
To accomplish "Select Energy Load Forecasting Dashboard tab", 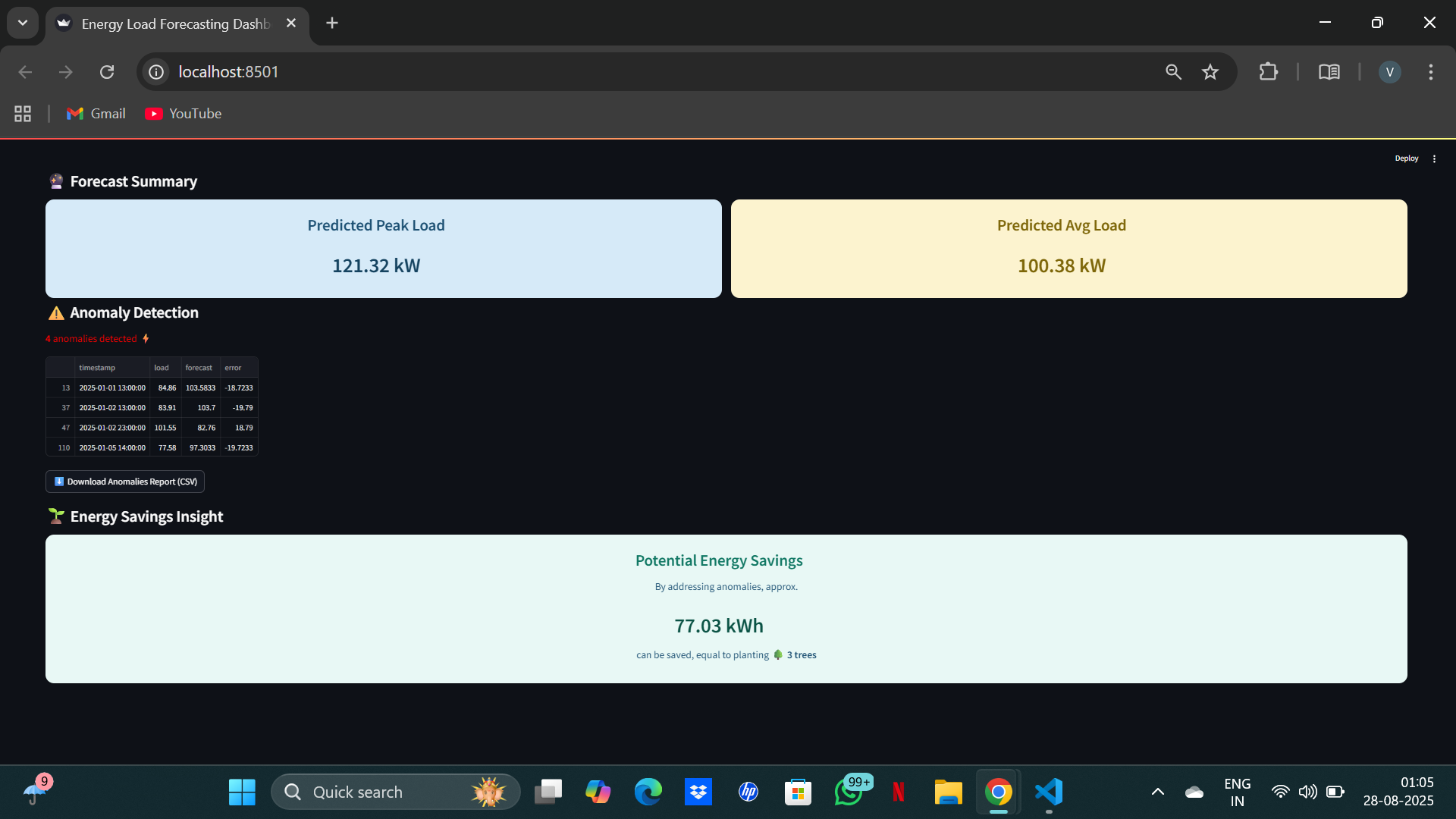I will pos(174,24).
